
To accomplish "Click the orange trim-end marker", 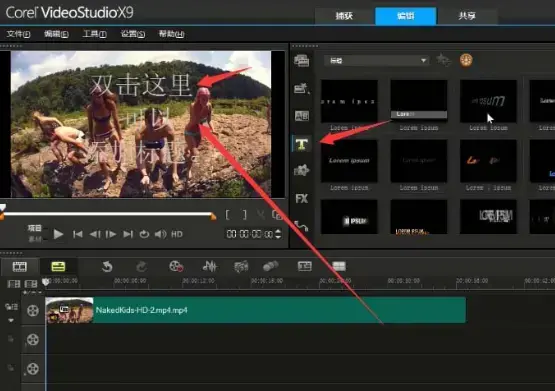I will [x=213, y=216].
